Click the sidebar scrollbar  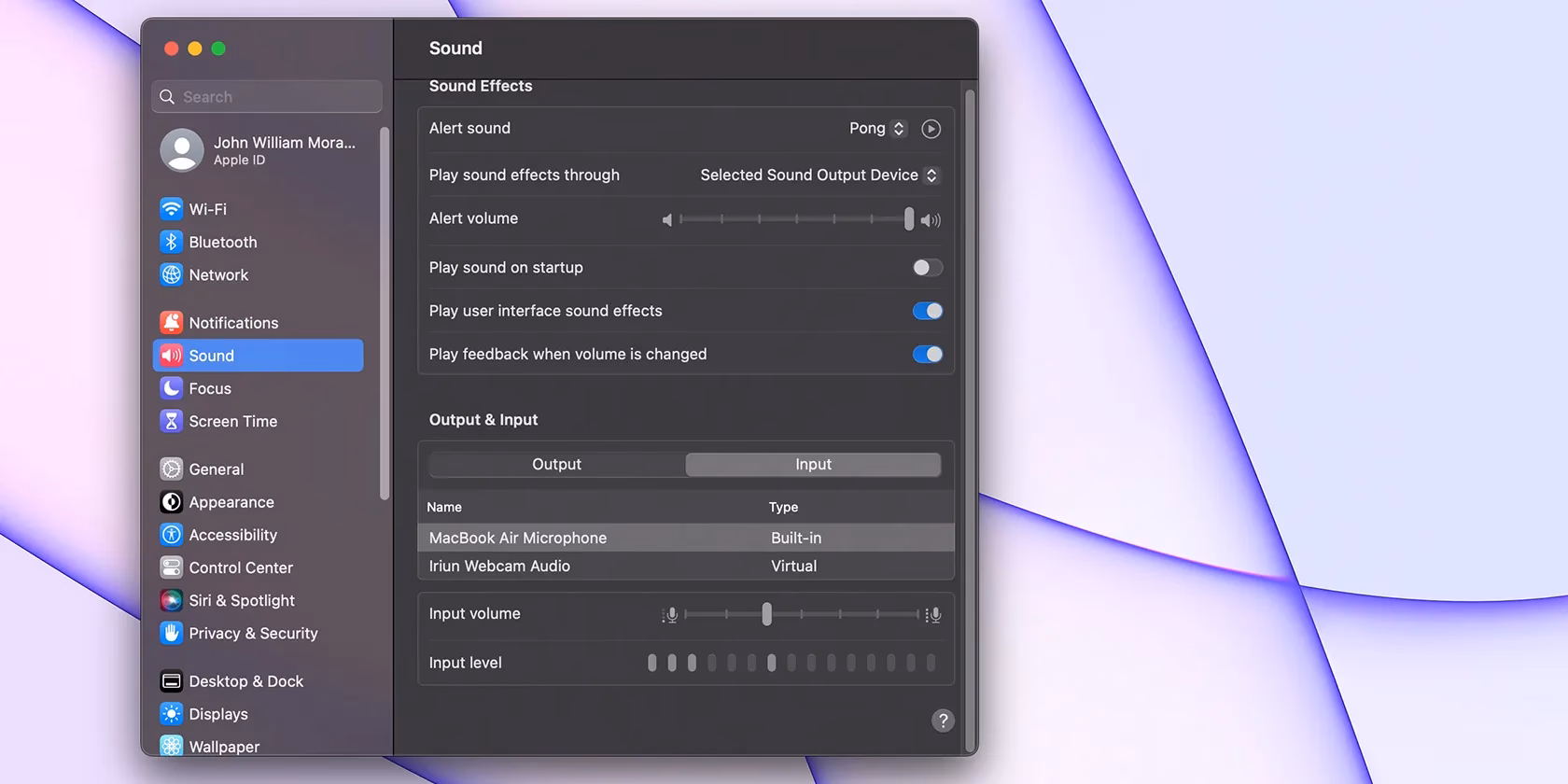385,314
